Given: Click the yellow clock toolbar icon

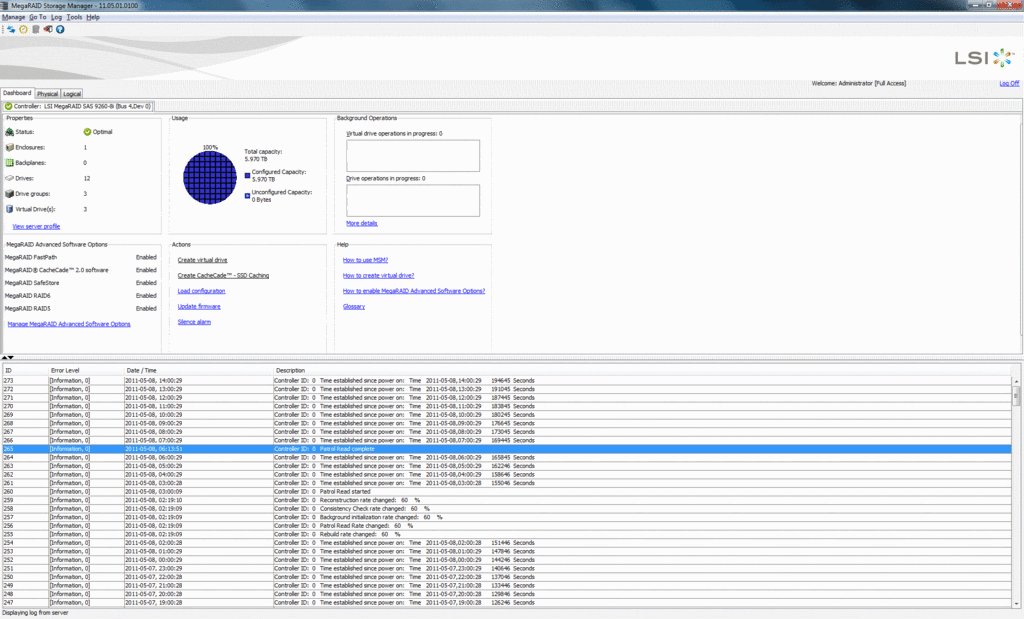Looking at the screenshot, I should [24, 29].
